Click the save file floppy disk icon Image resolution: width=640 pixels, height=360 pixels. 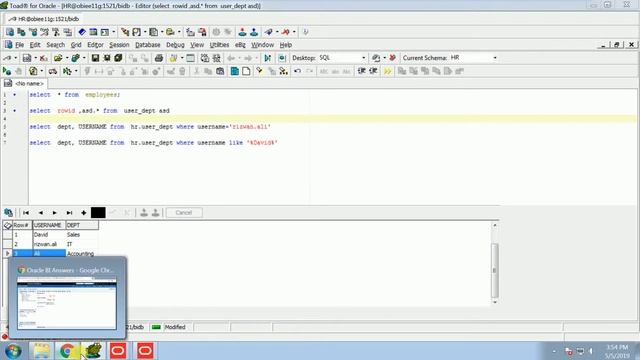click(95, 58)
